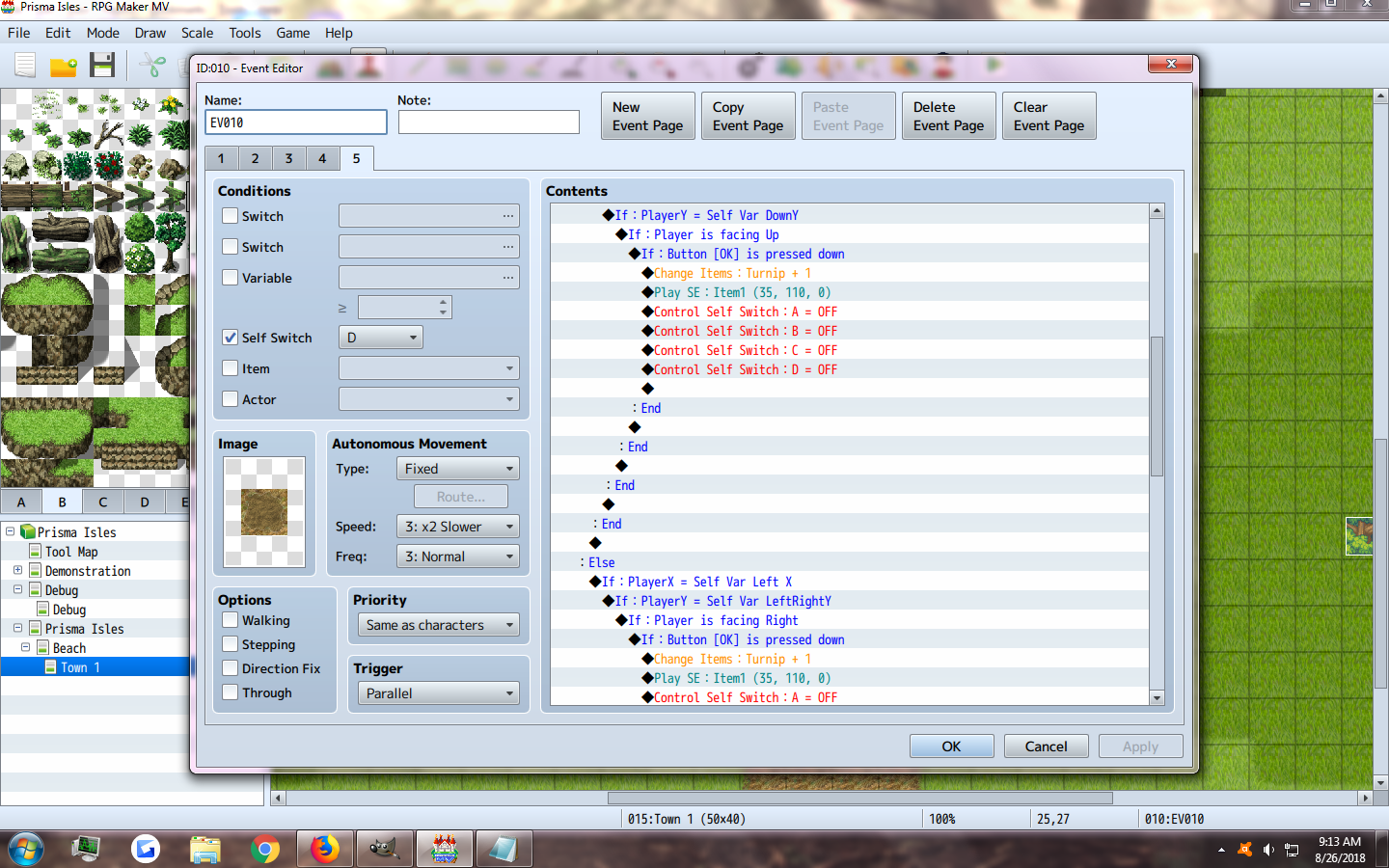Click the Open Project folder icon
The width and height of the screenshot is (1389, 868).
(64, 66)
